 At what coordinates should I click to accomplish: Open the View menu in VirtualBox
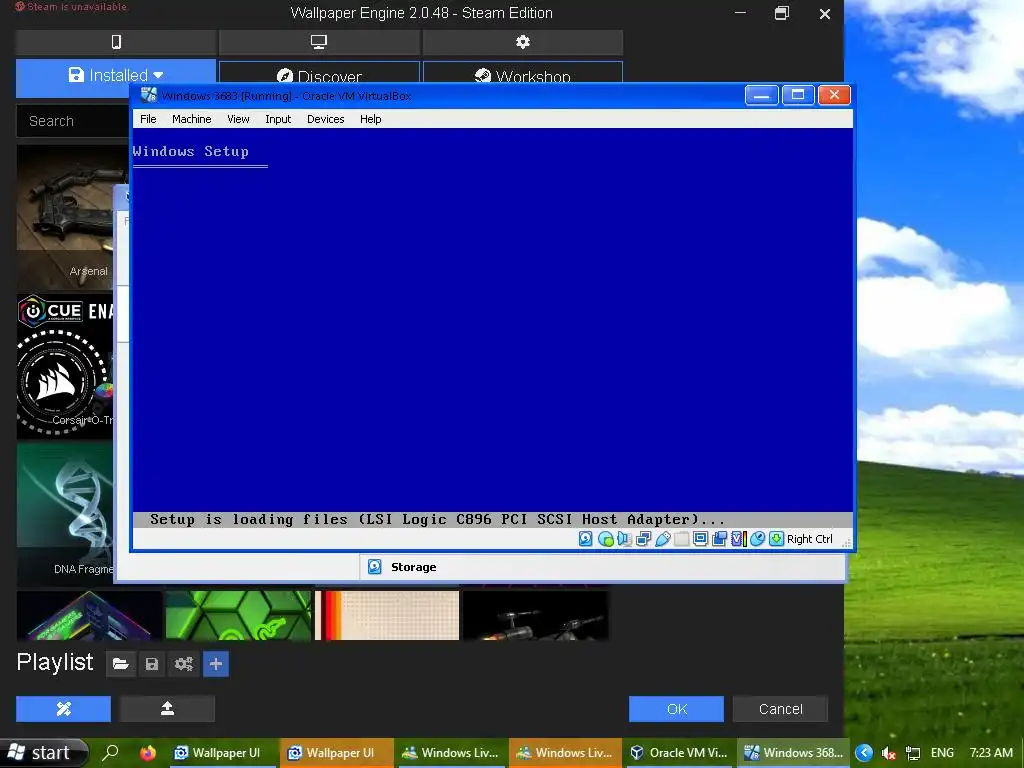(238, 119)
